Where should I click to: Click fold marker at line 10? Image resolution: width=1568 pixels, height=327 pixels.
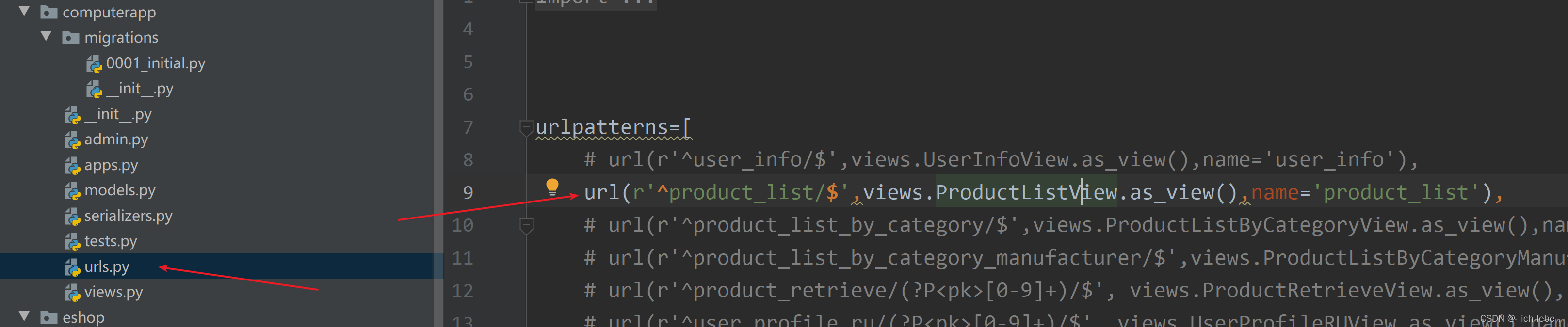tap(527, 226)
